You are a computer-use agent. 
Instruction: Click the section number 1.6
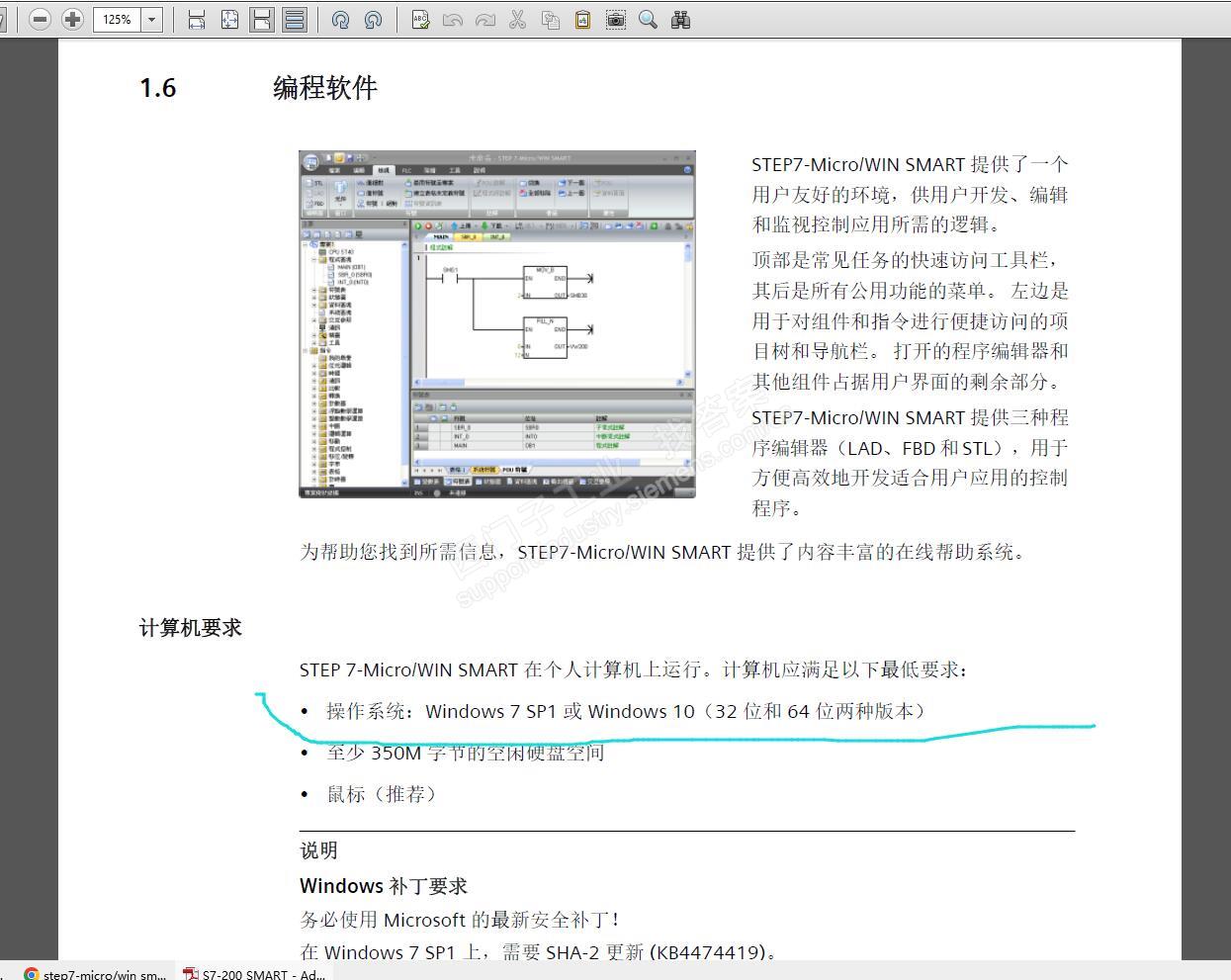(x=158, y=88)
